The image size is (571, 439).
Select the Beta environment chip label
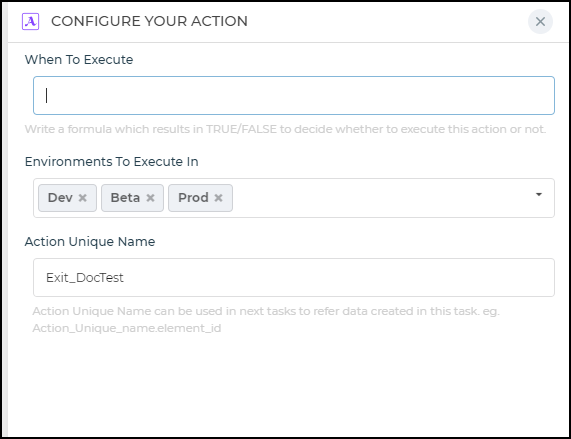coord(125,198)
